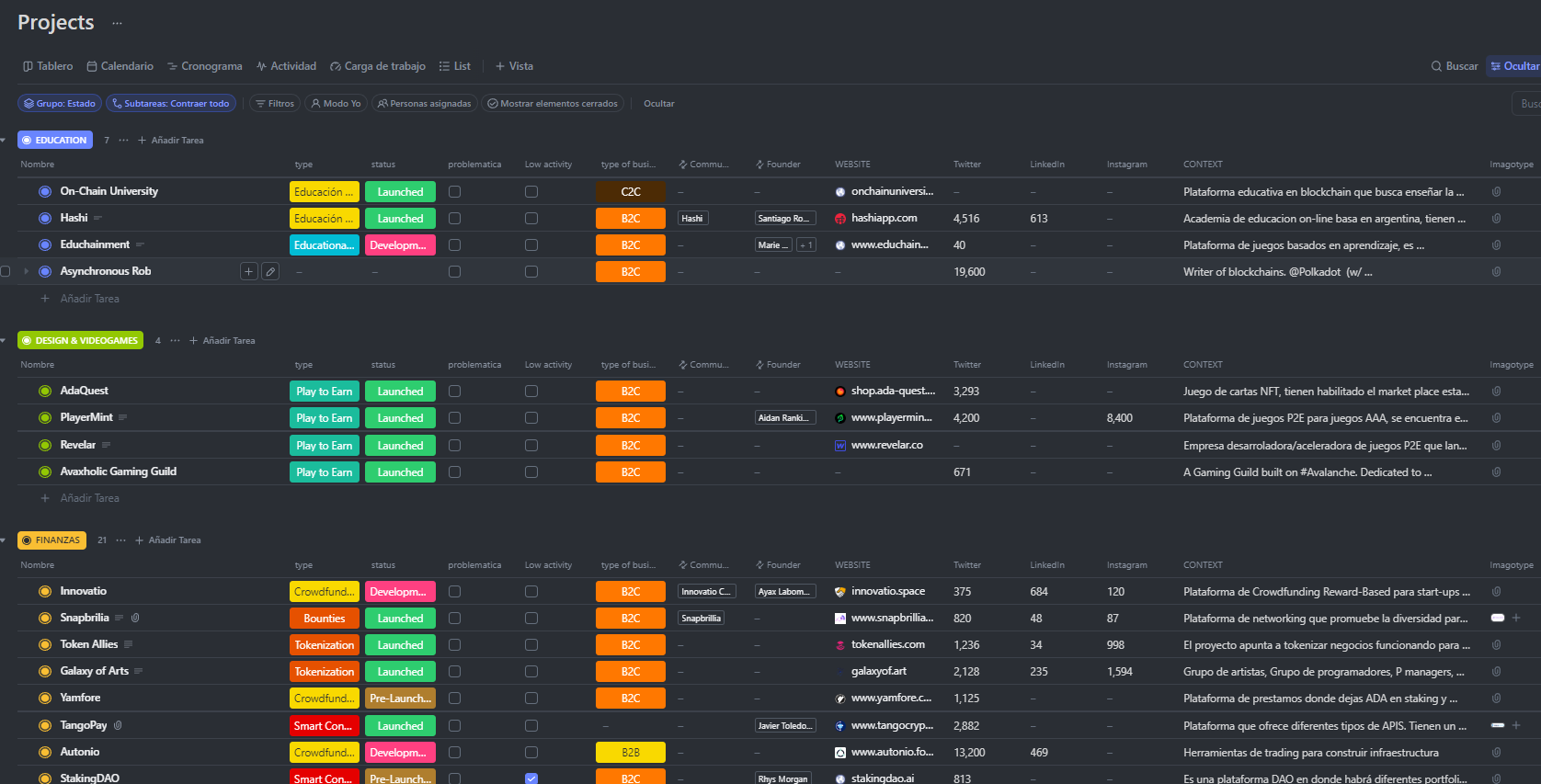Image resolution: width=1541 pixels, height=784 pixels.
Task: Toggle Mostrar elementos cerrados
Action: pos(553,104)
